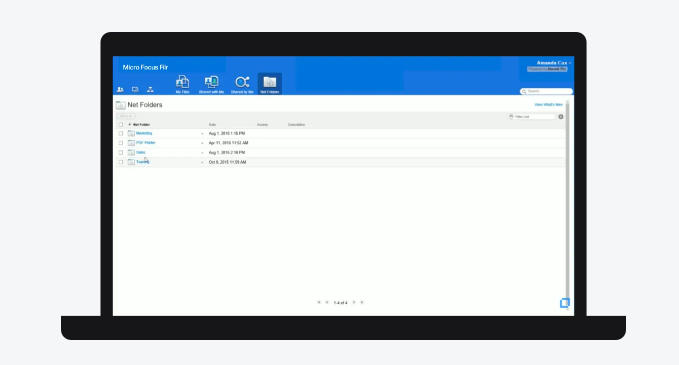Go to the next page of results
This screenshot has height=365, width=679.
click(354, 303)
